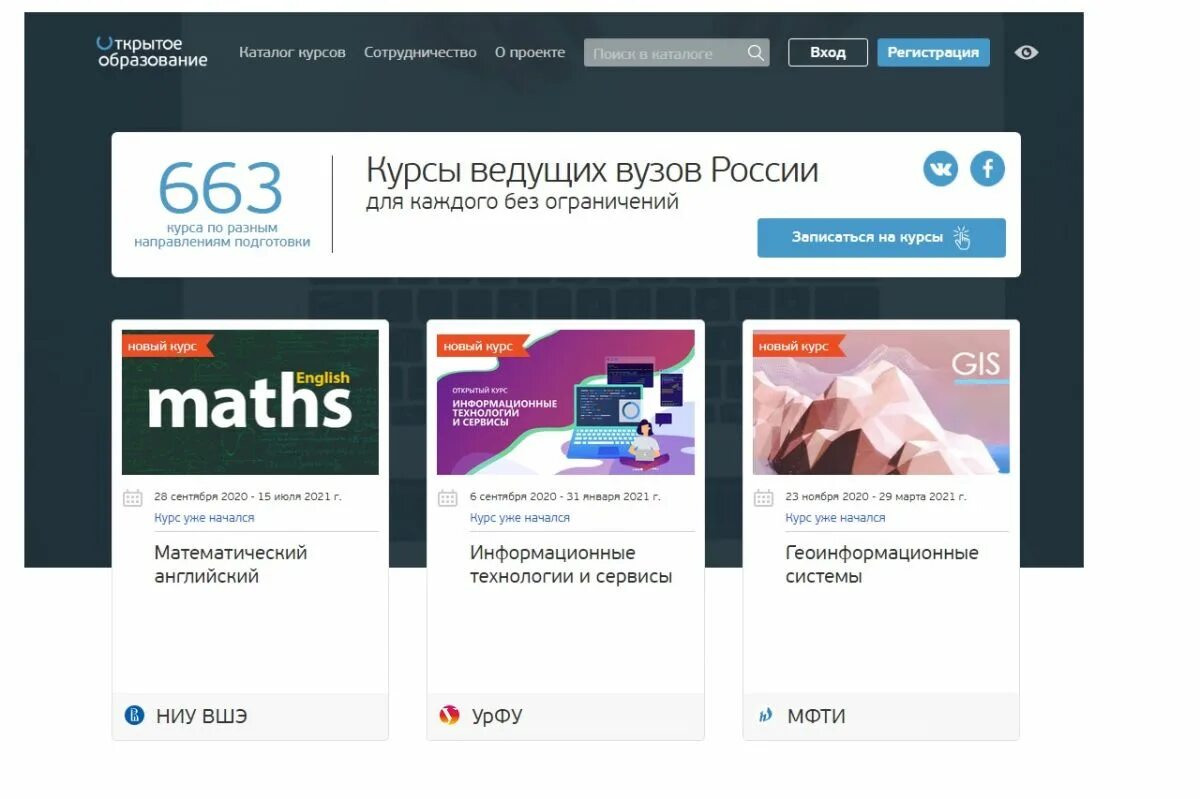Toggle the eye accessibility mode icon
Image resolution: width=1200 pixels, height=799 pixels.
1026,53
